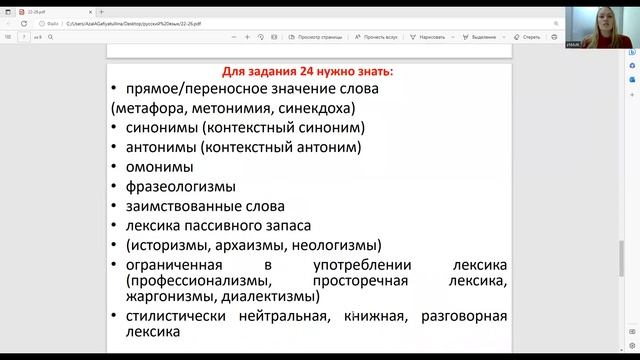Focus the address bar with PDF path
640x360 pixels.
pyautogui.click(x=133, y=24)
